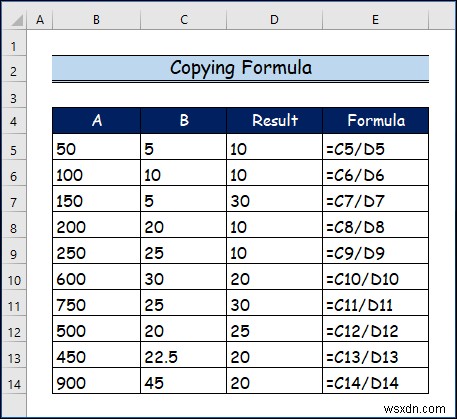The height and width of the screenshot is (419, 457).
Task: Click the 'Formula' table header cell
Action: click(x=376, y=121)
